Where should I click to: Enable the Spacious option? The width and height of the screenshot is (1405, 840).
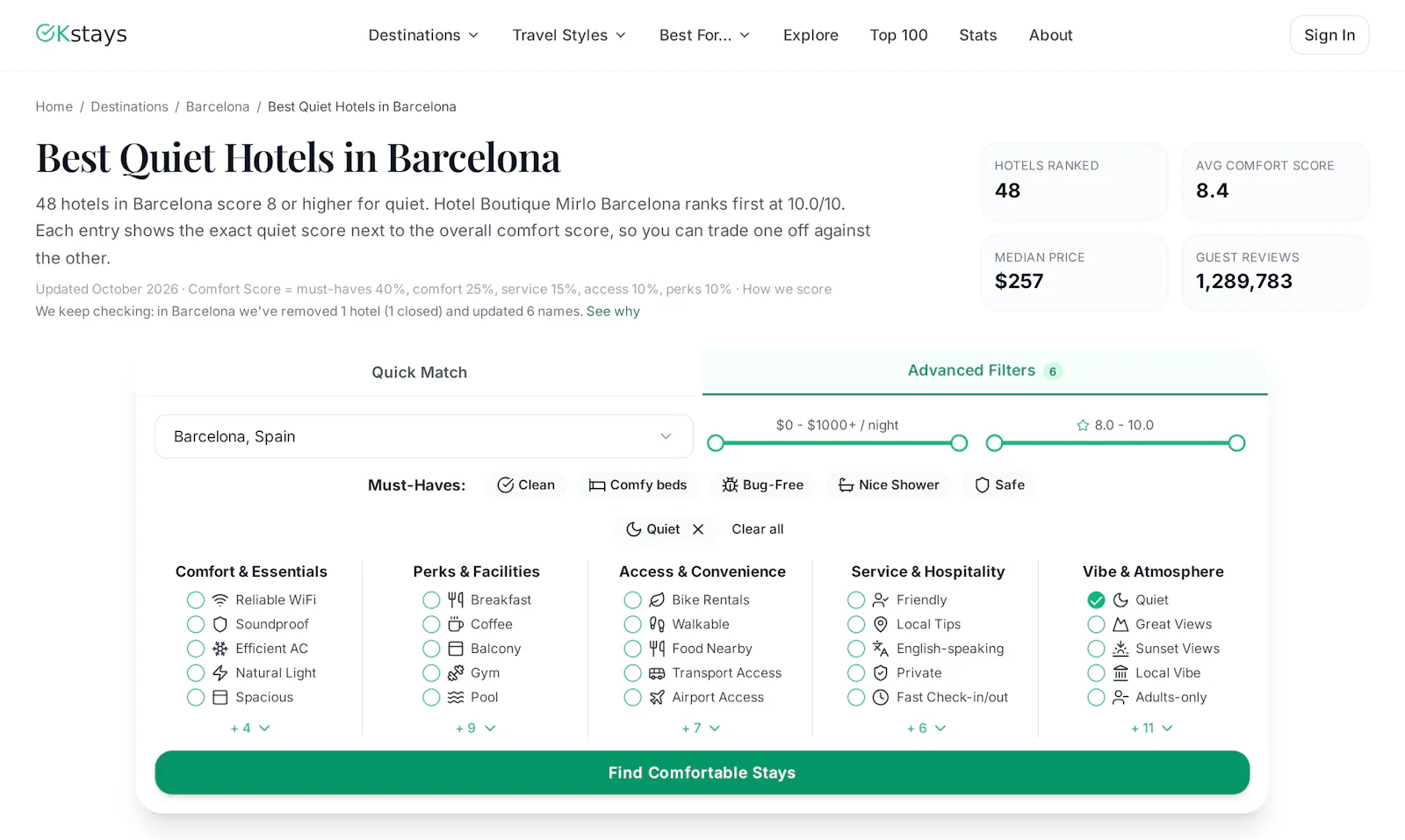pyautogui.click(x=196, y=697)
